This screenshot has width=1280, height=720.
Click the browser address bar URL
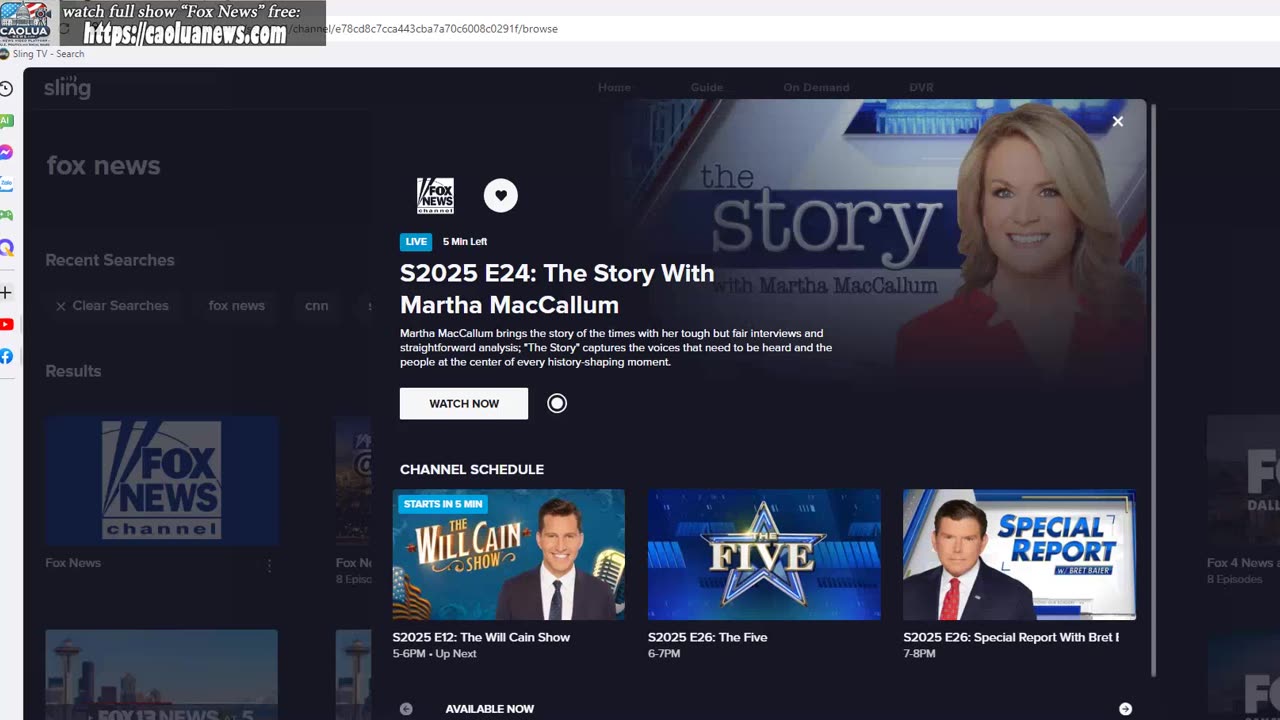tap(440, 29)
